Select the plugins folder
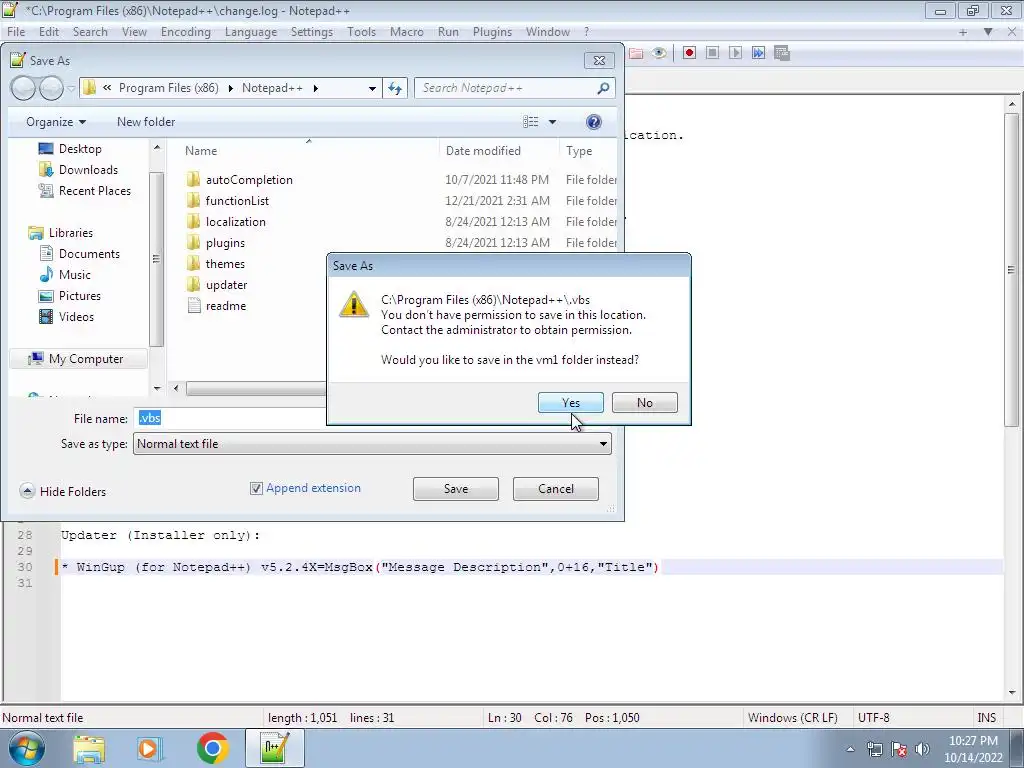This screenshot has height=768, width=1024. [x=225, y=242]
